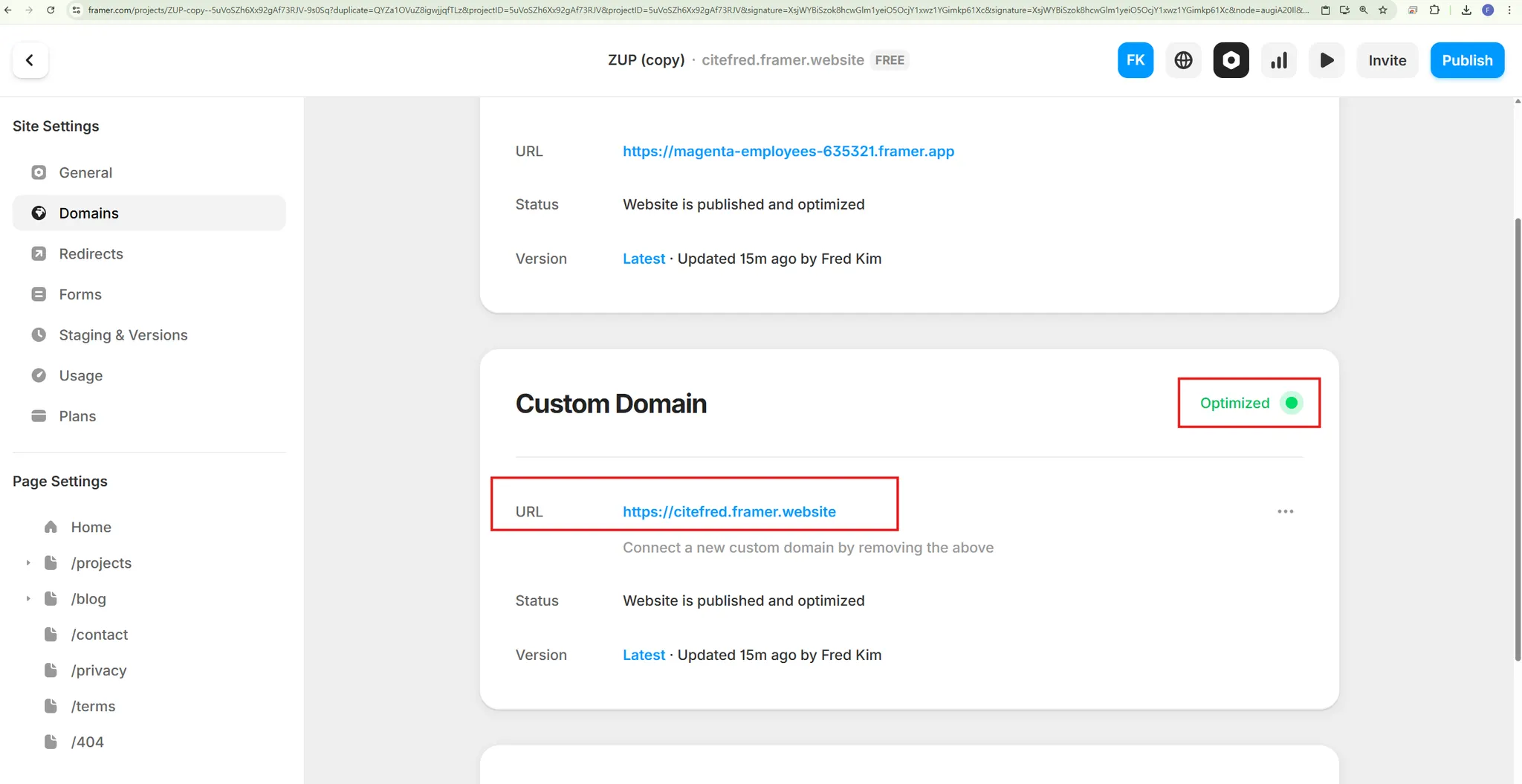Click the back chevron button in Framer header
Viewport: 1522px width, 784px height.
[30, 60]
